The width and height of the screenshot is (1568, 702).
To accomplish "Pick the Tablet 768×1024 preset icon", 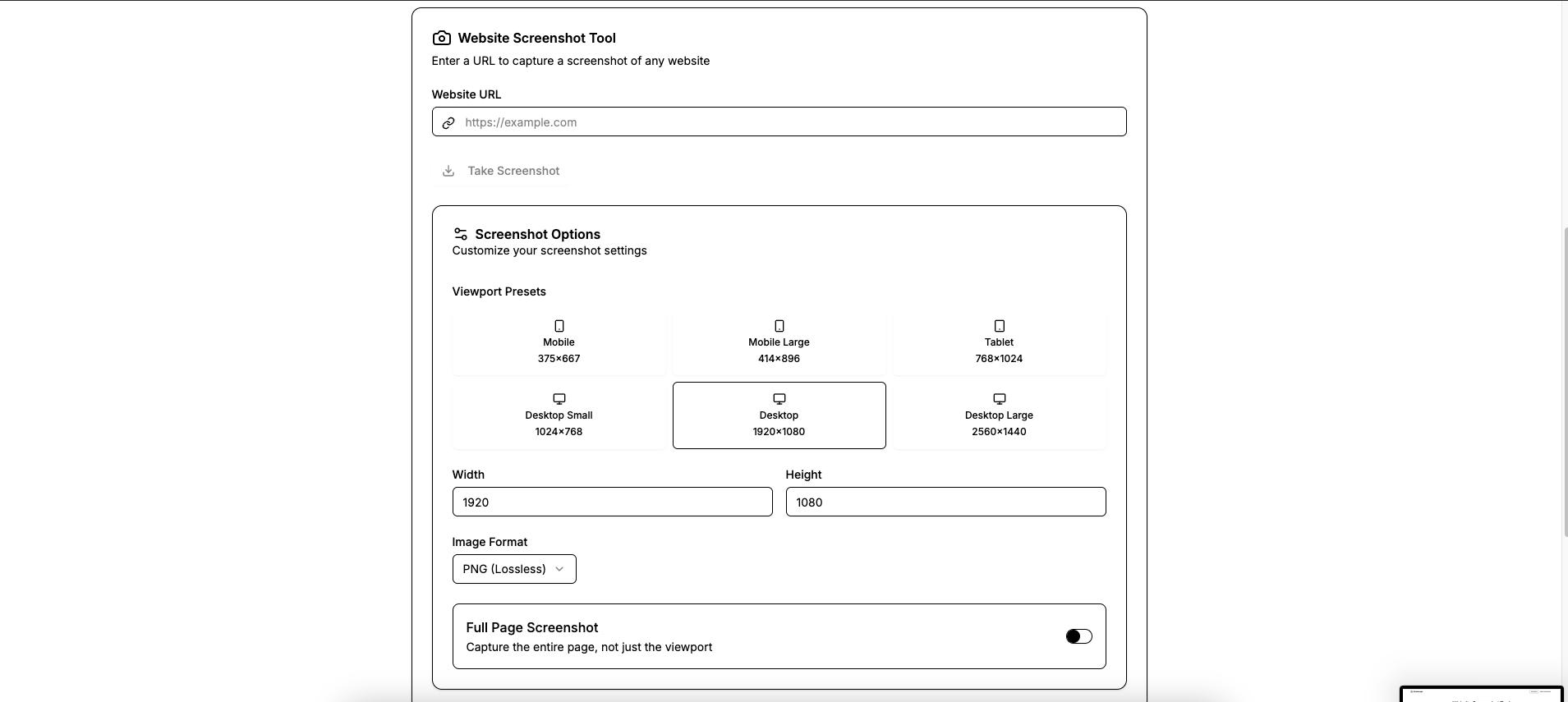I will (1000, 326).
